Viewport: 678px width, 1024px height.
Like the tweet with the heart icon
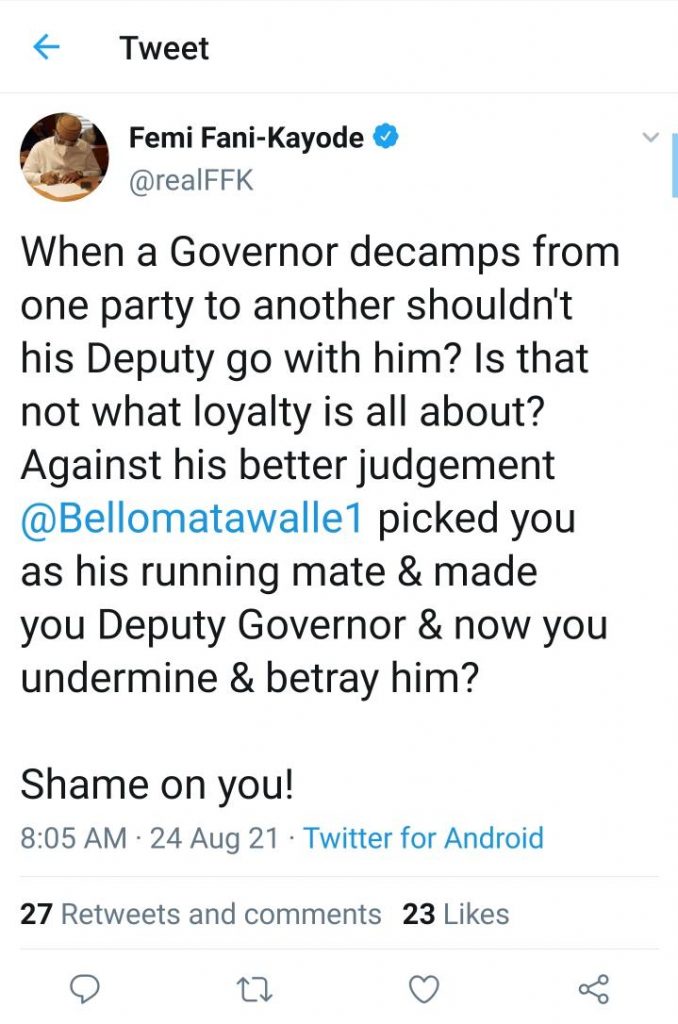click(425, 989)
